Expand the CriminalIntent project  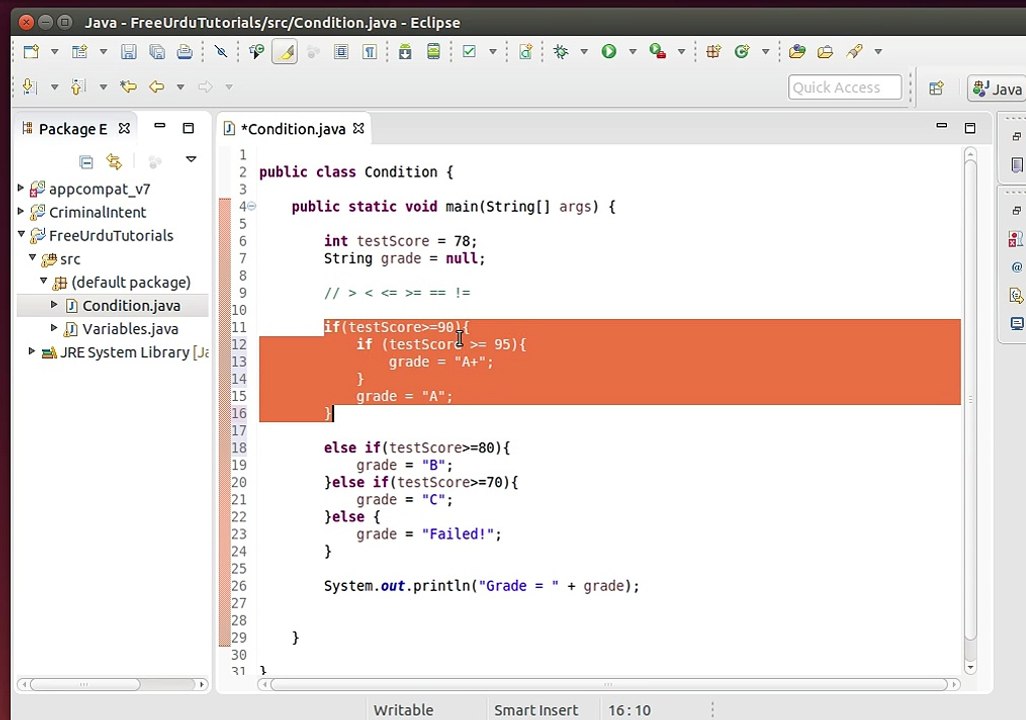coord(20,211)
